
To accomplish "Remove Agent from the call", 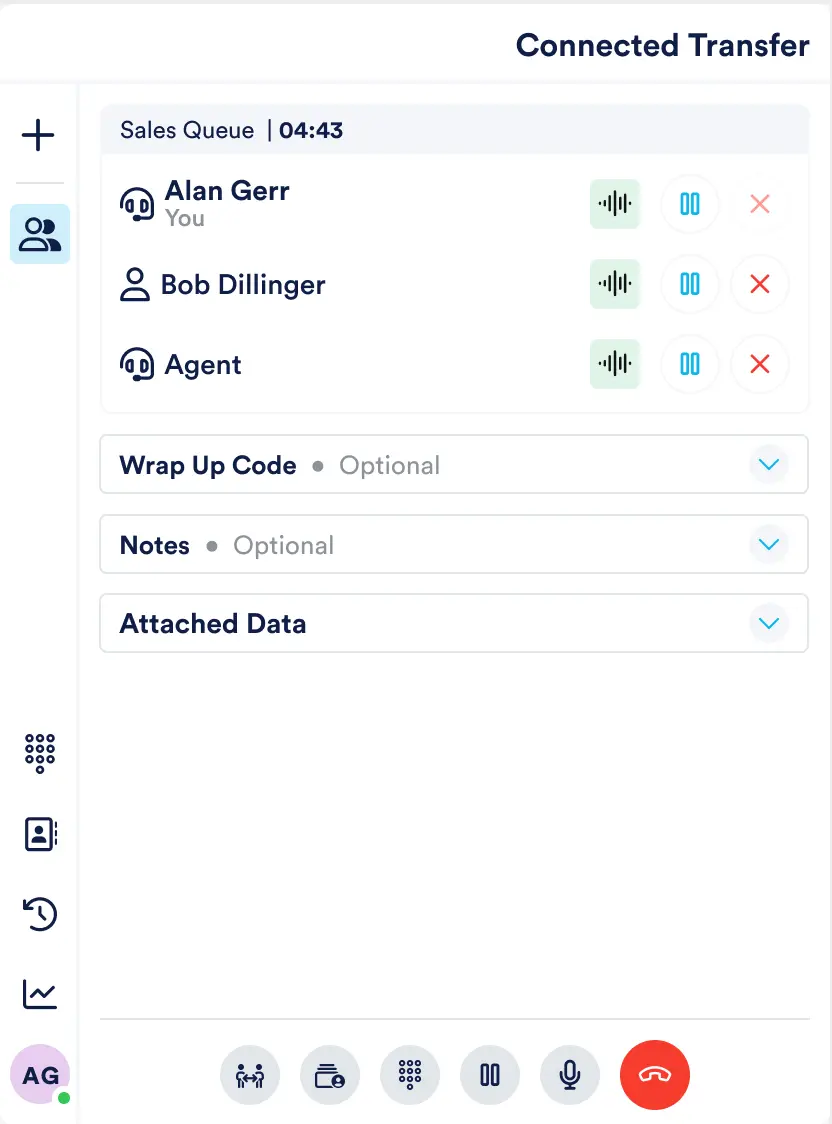I will coord(760,364).
